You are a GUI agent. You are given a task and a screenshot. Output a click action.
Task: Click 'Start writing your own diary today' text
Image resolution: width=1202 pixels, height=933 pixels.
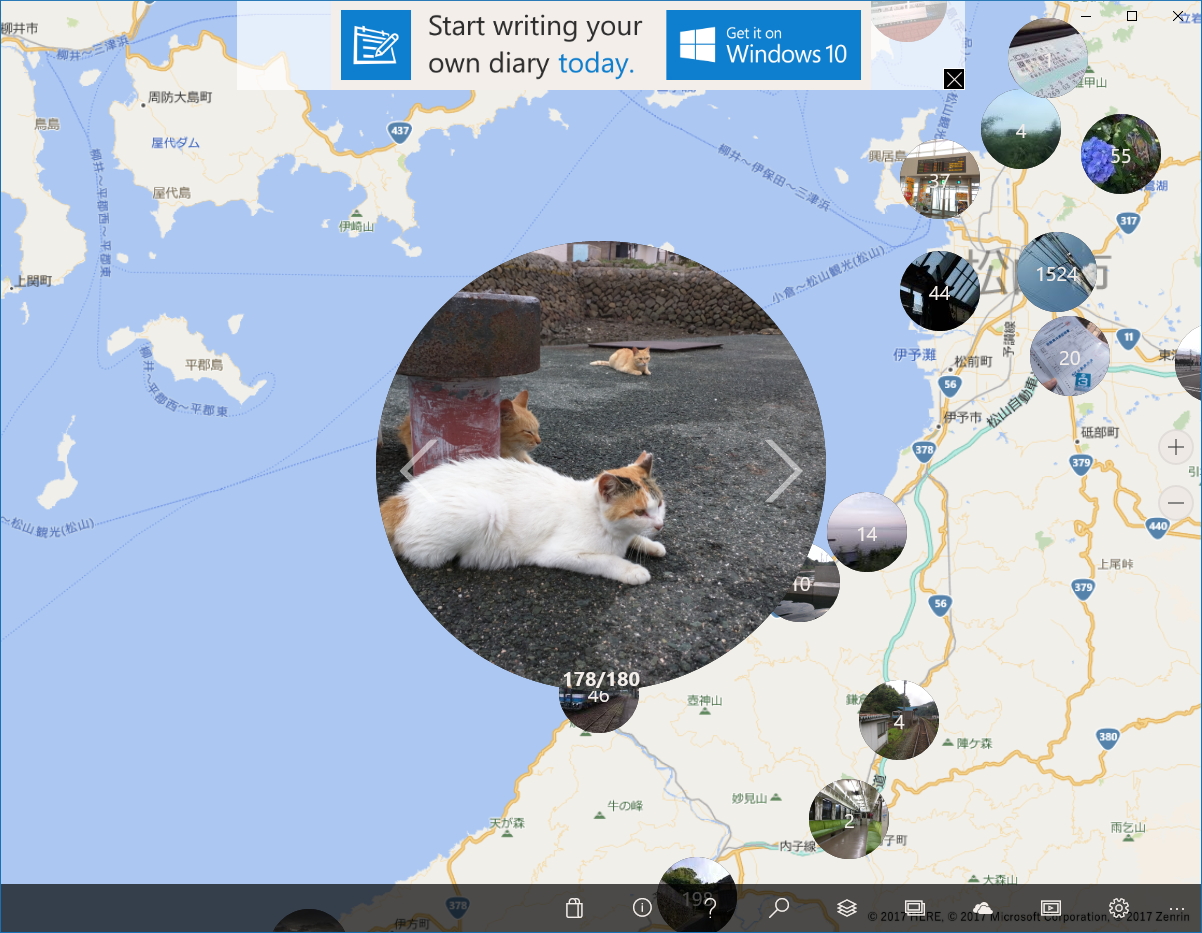pyautogui.click(x=535, y=45)
